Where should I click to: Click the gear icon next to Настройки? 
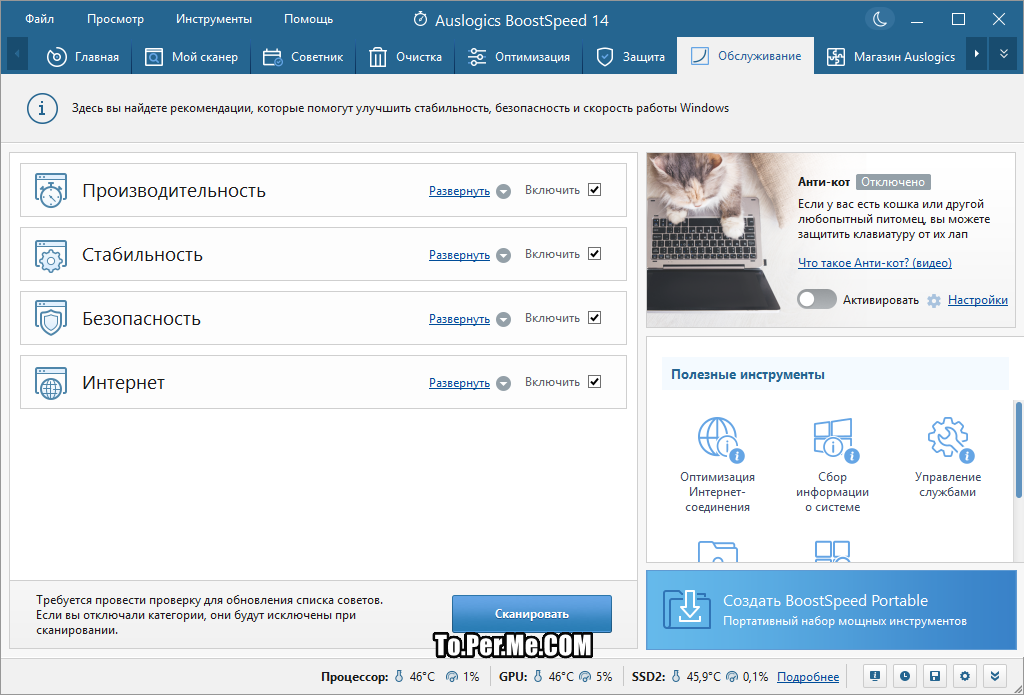click(x=935, y=300)
